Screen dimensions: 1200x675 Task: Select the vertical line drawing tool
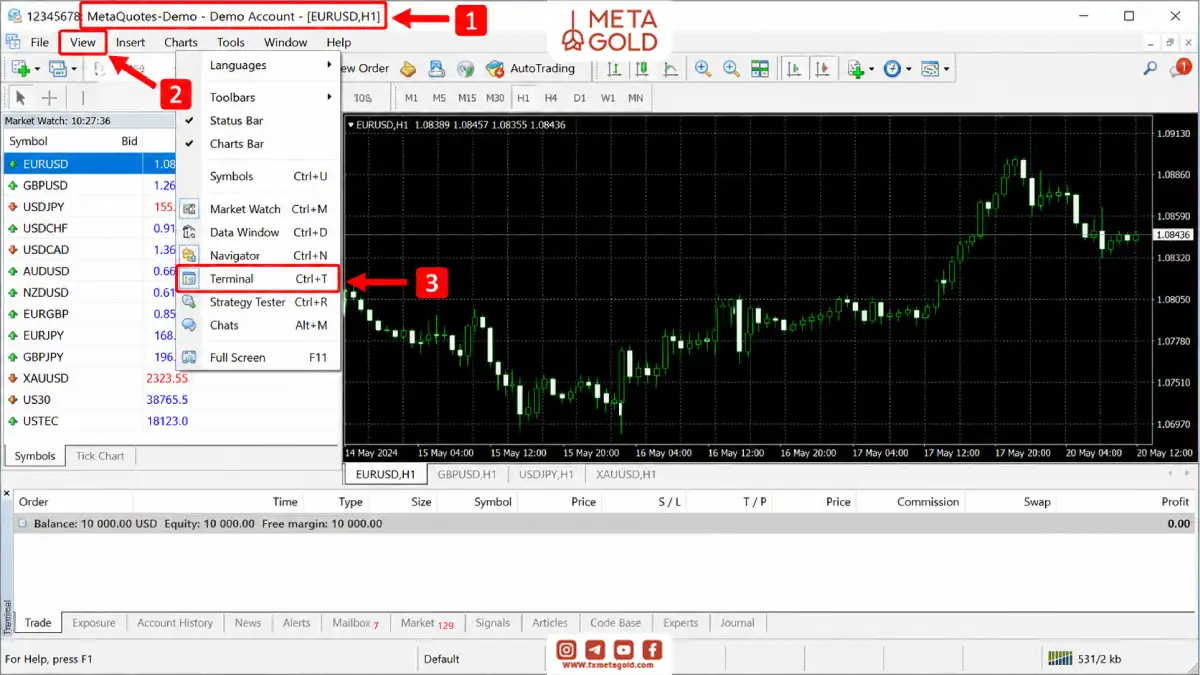(83, 98)
